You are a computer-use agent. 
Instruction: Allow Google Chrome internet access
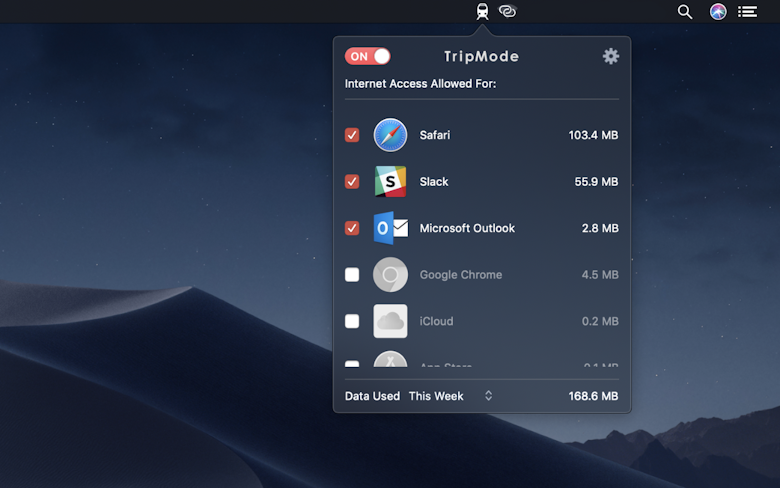tap(352, 275)
